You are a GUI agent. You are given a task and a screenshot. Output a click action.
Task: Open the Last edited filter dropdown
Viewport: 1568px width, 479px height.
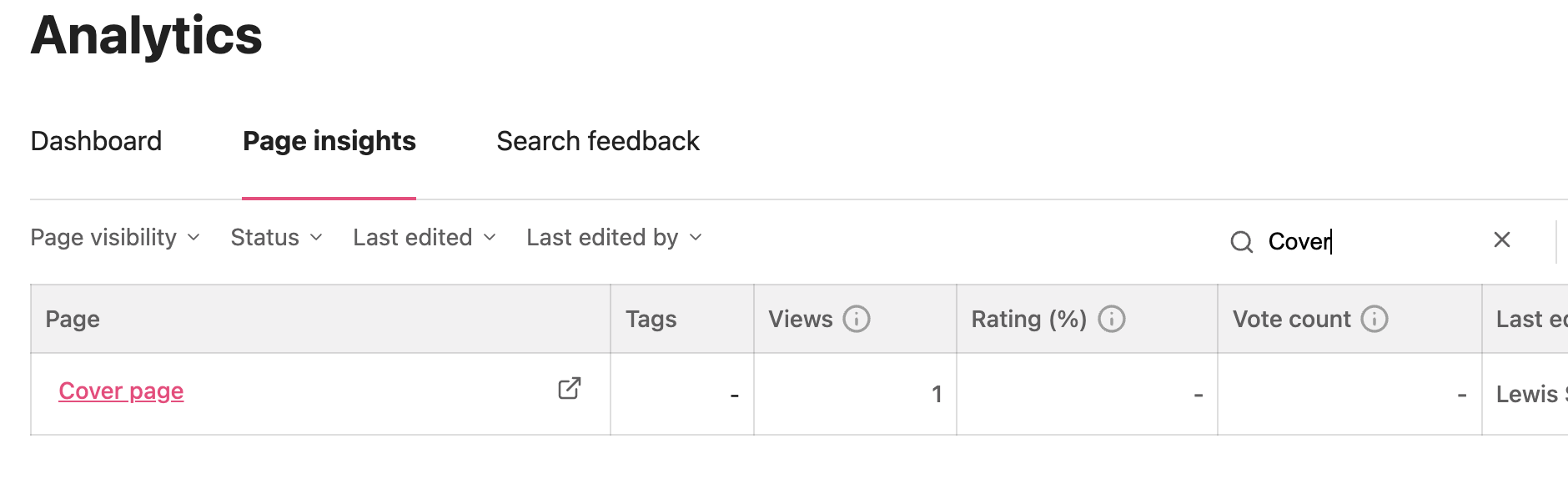coord(425,238)
